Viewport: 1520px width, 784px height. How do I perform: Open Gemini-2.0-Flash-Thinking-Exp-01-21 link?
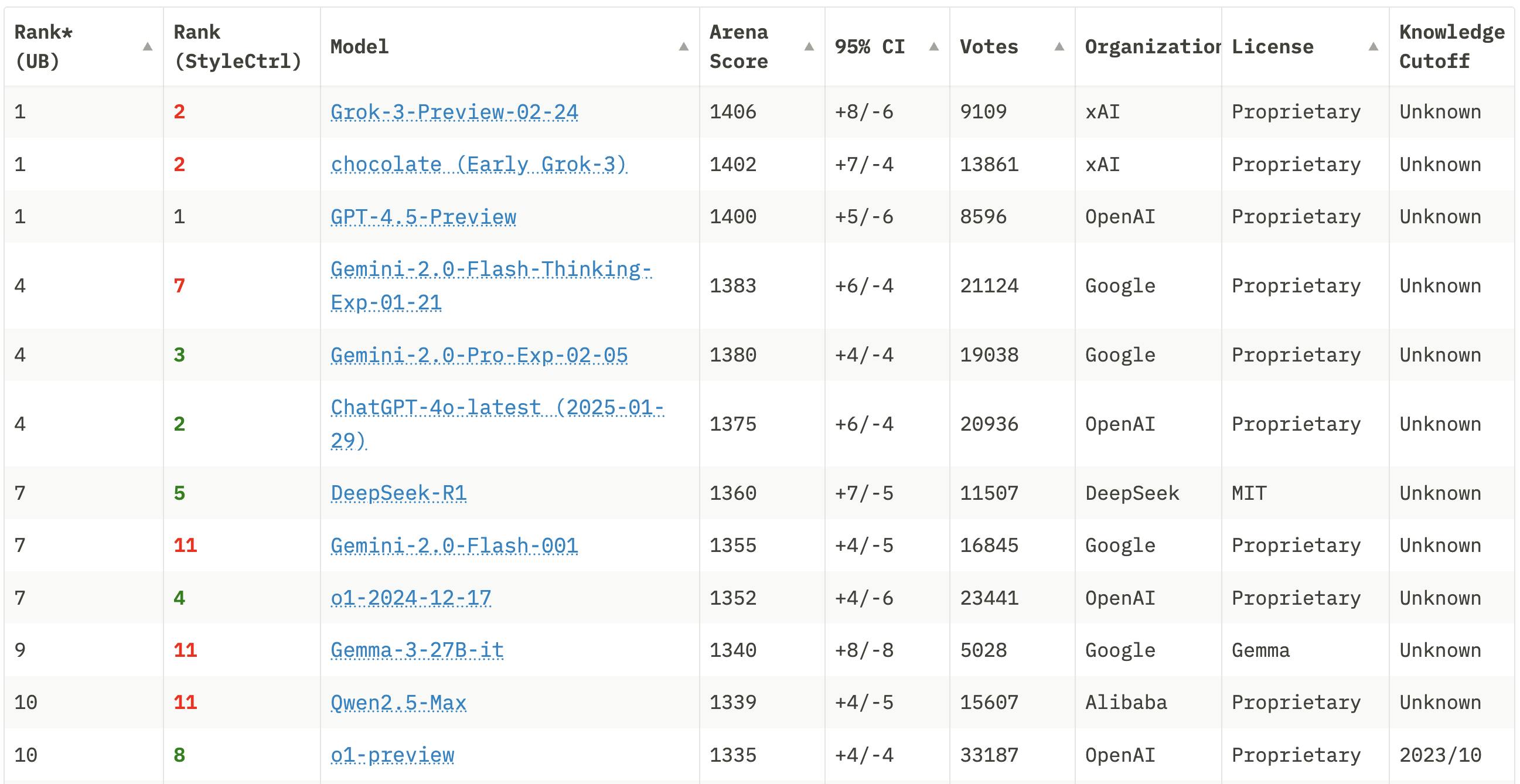490,270
